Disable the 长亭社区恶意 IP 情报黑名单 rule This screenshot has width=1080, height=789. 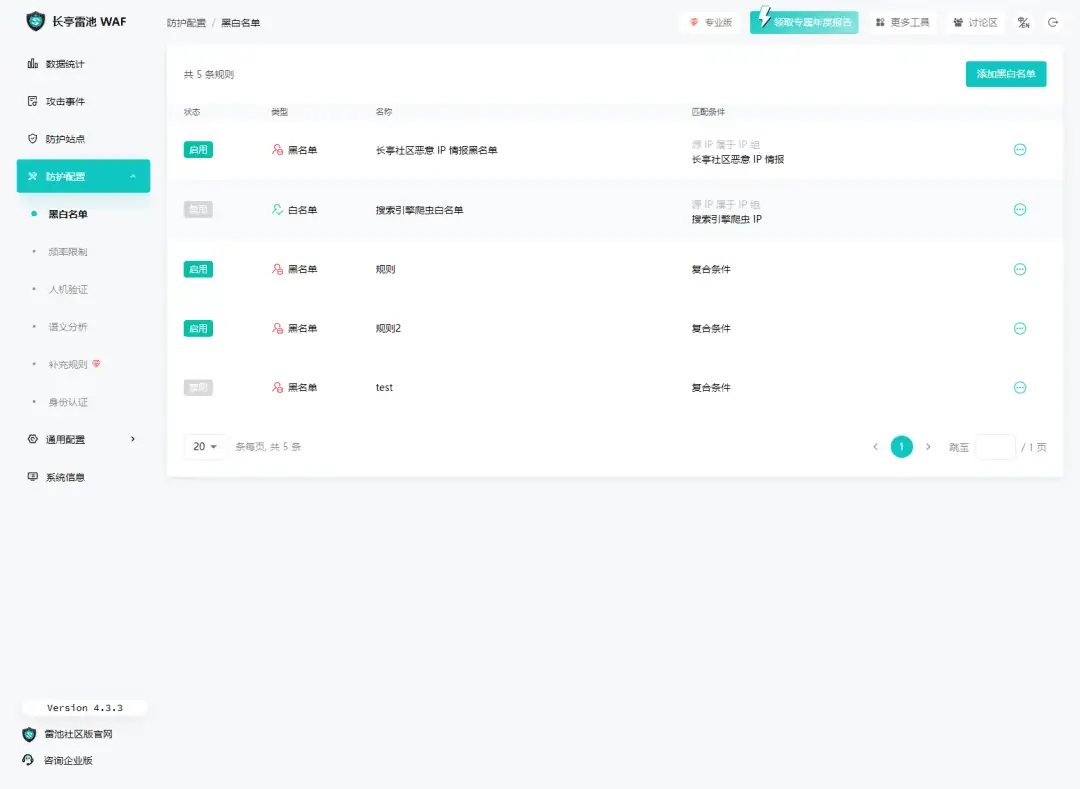click(x=198, y=148)
